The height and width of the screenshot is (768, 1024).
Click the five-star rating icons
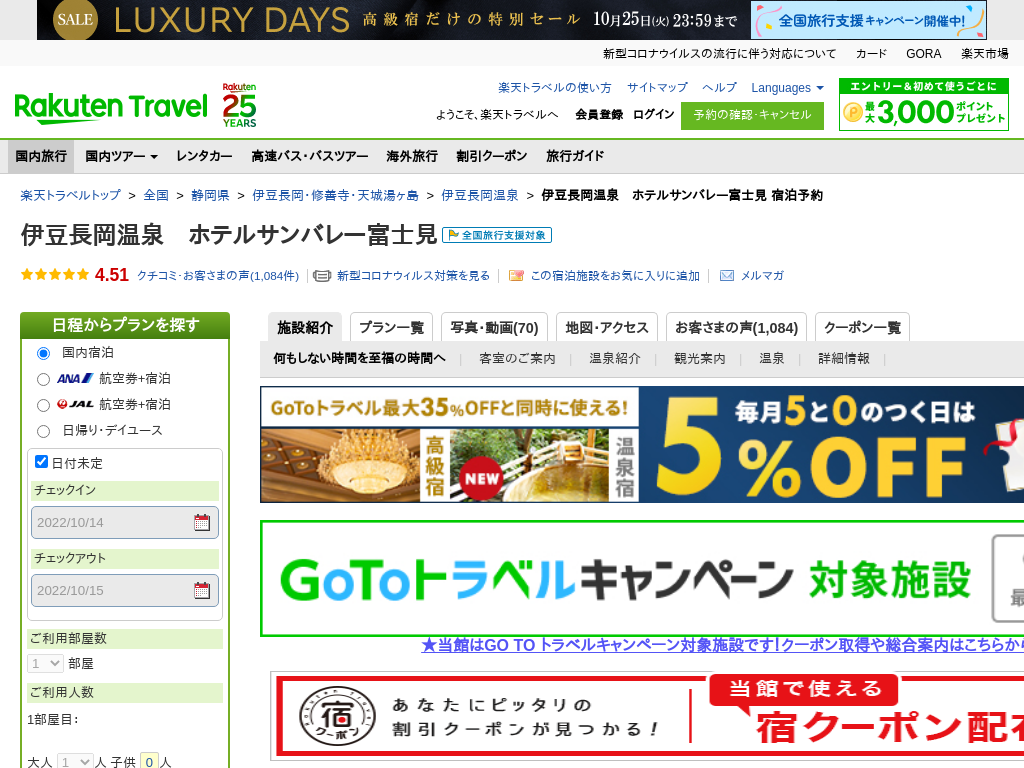[x=55, y=275]
